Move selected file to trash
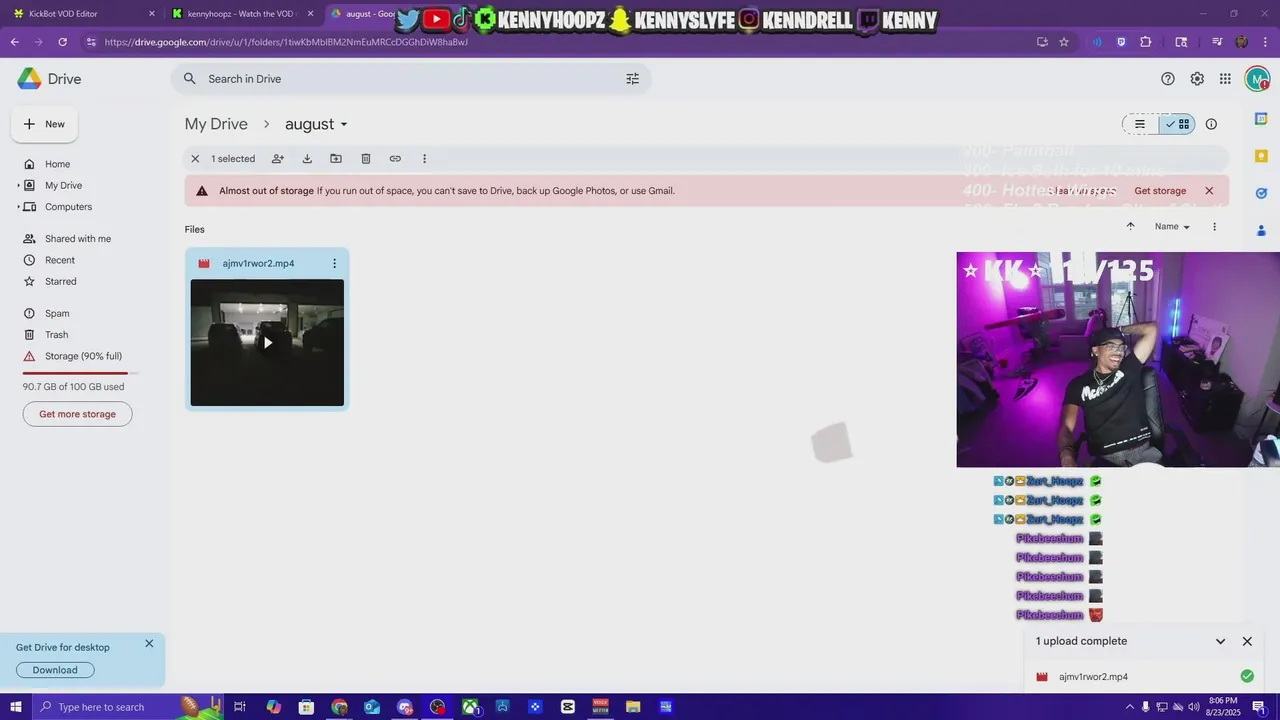 [366, 159]
